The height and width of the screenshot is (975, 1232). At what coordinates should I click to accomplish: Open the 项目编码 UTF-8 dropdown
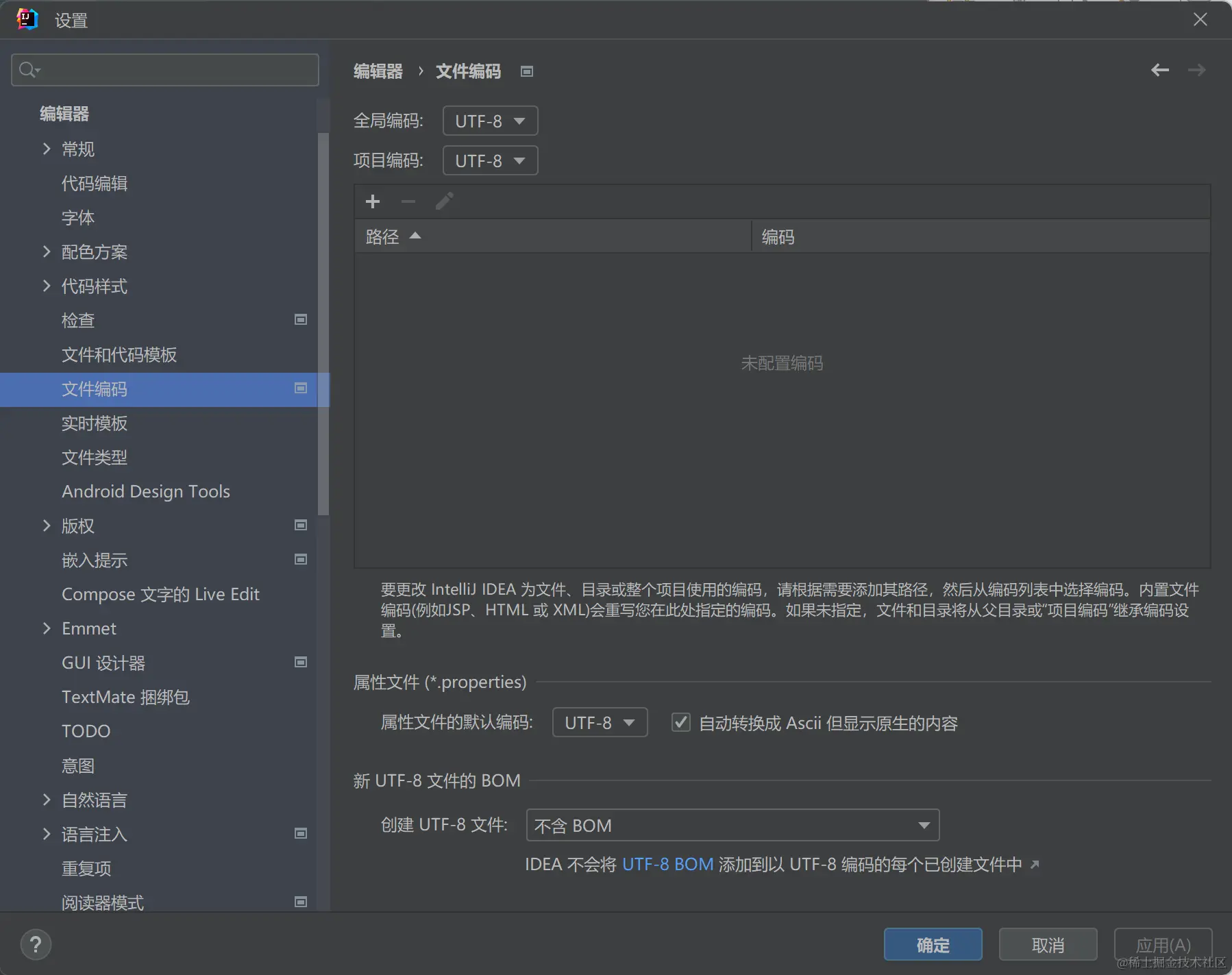491,160
